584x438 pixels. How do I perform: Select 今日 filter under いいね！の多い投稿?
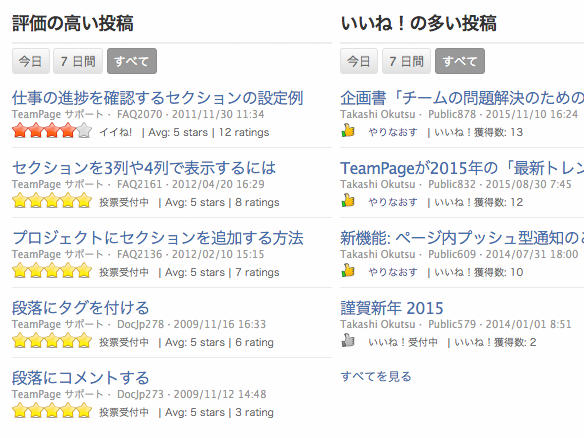tap(359, 61)
